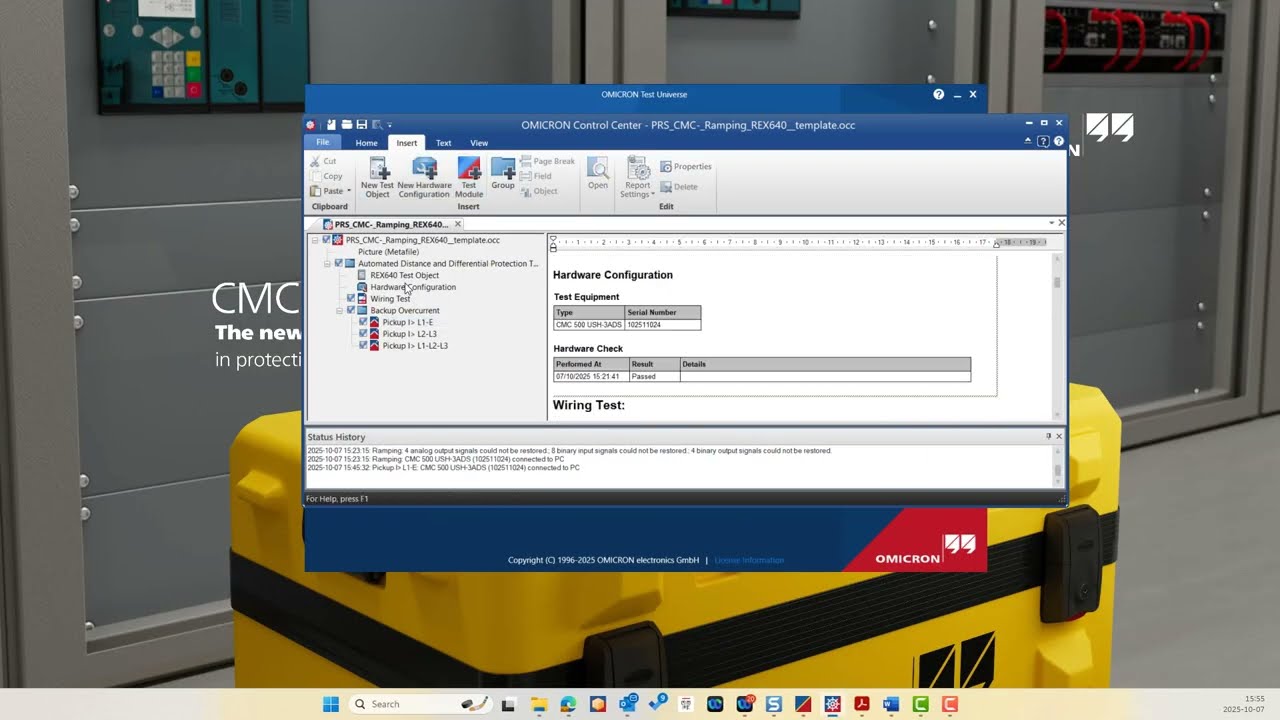Open the quick access toolbar customize arrow
This screenshot has width=1280, height=720.
click(390, 125)
